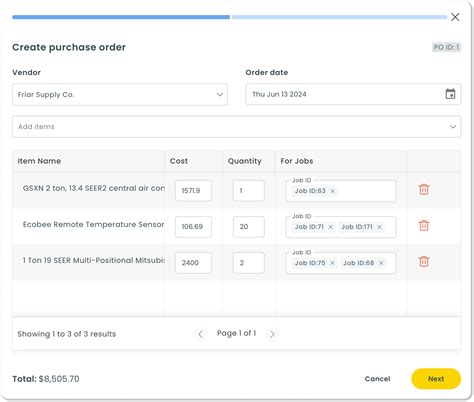Screen dimensions: 474x402
Task: Remove Job ID:68 tag
Action: pos(381,263)
